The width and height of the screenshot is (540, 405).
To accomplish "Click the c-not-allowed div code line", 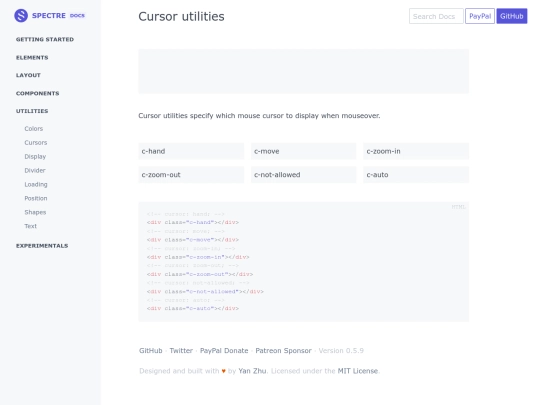I will pyautogui.click(x=205, y=291).
